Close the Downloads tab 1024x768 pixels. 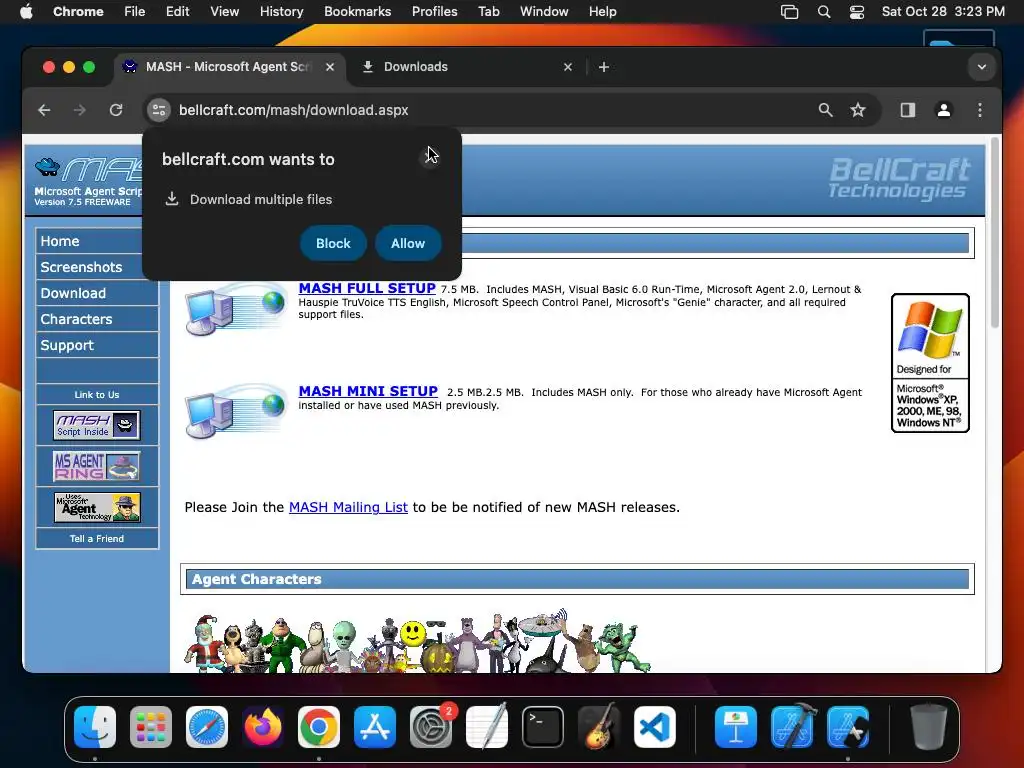tap(568, 67)
